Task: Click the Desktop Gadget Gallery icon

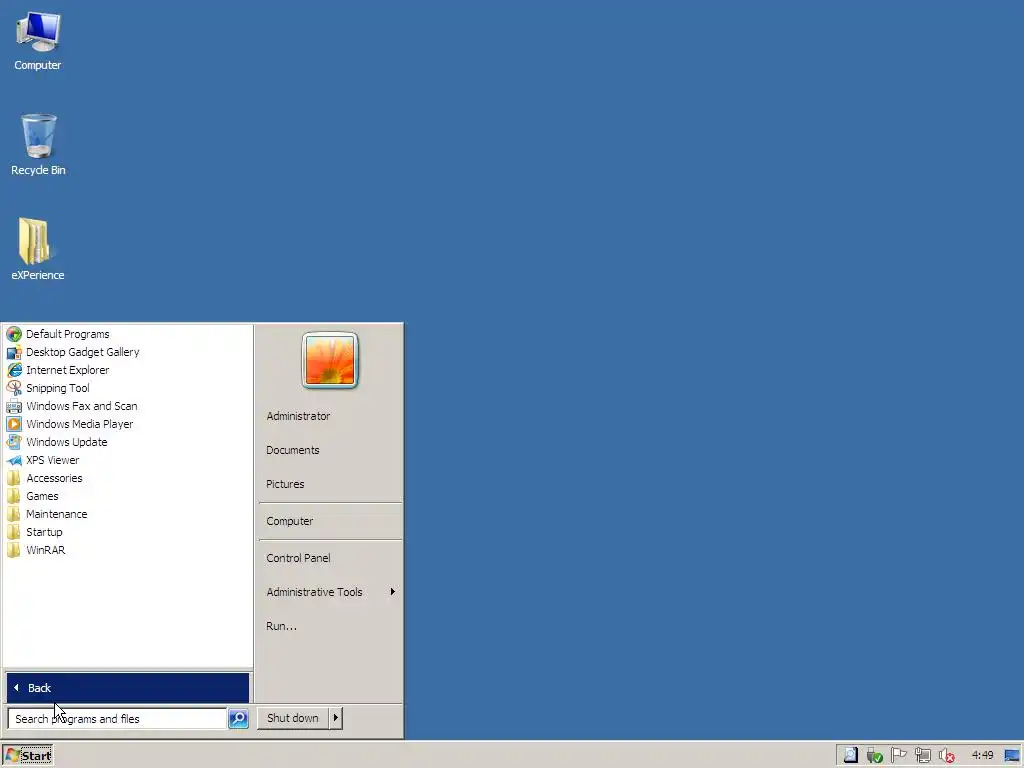Action: (14, 353)
